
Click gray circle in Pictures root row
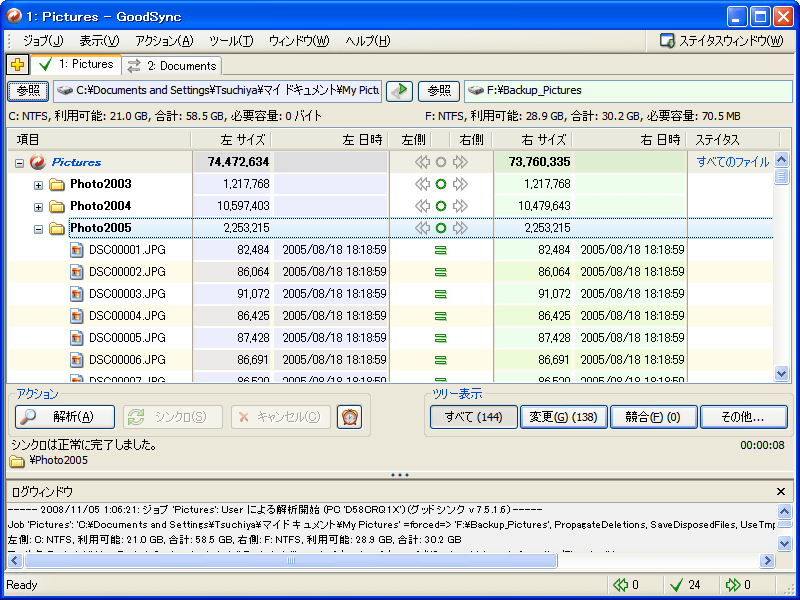441,162
